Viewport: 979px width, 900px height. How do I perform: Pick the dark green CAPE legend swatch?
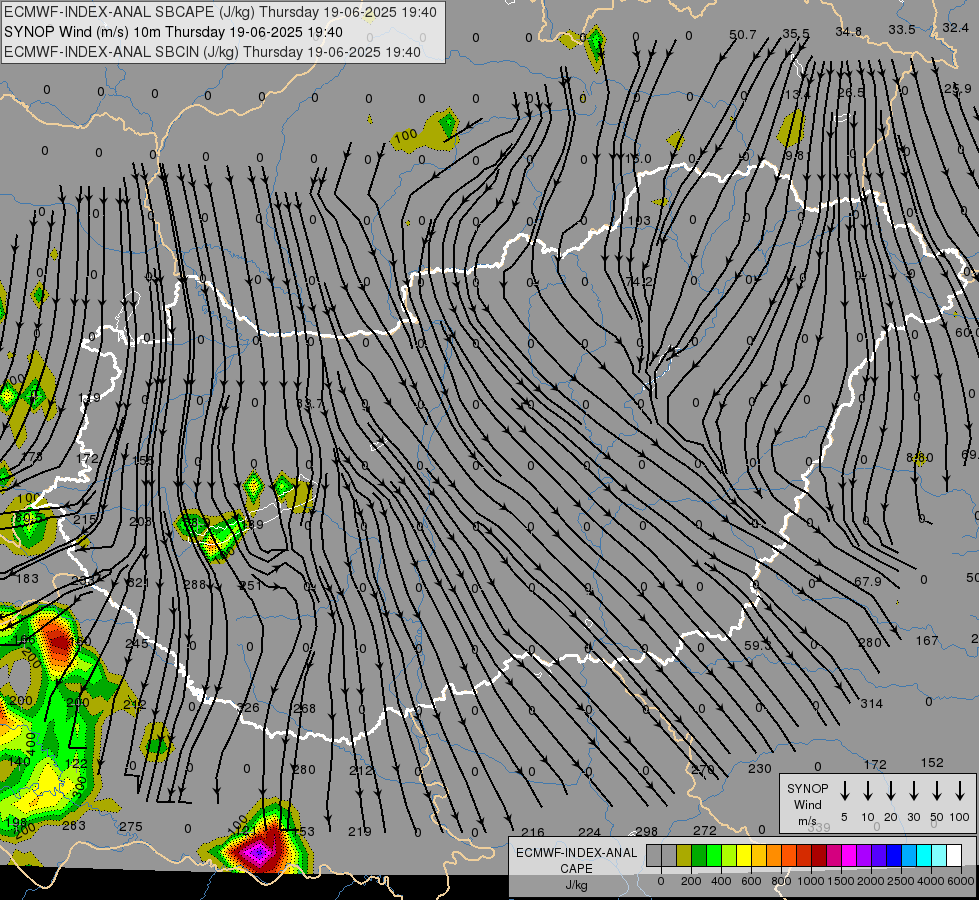699,856
